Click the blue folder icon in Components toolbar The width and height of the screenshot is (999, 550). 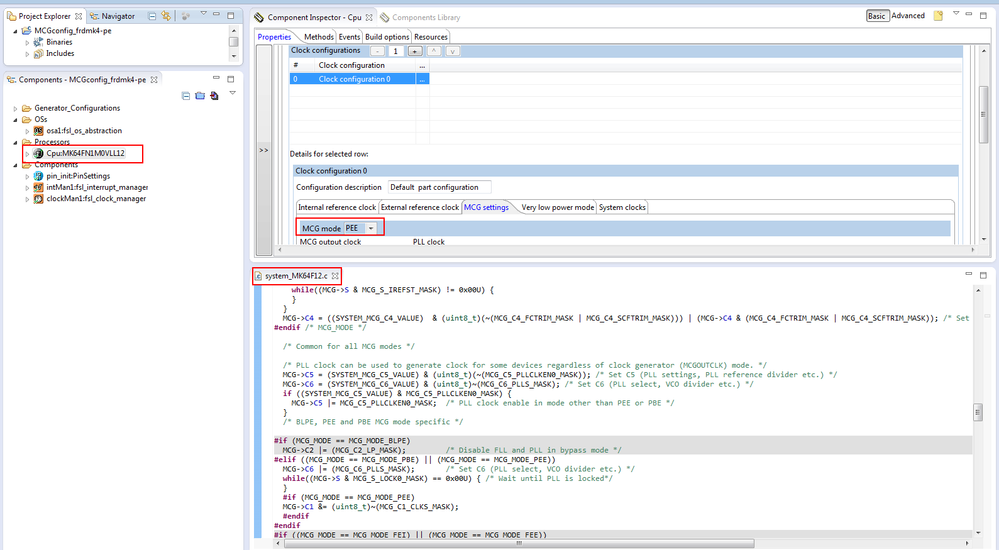point(200,96)
